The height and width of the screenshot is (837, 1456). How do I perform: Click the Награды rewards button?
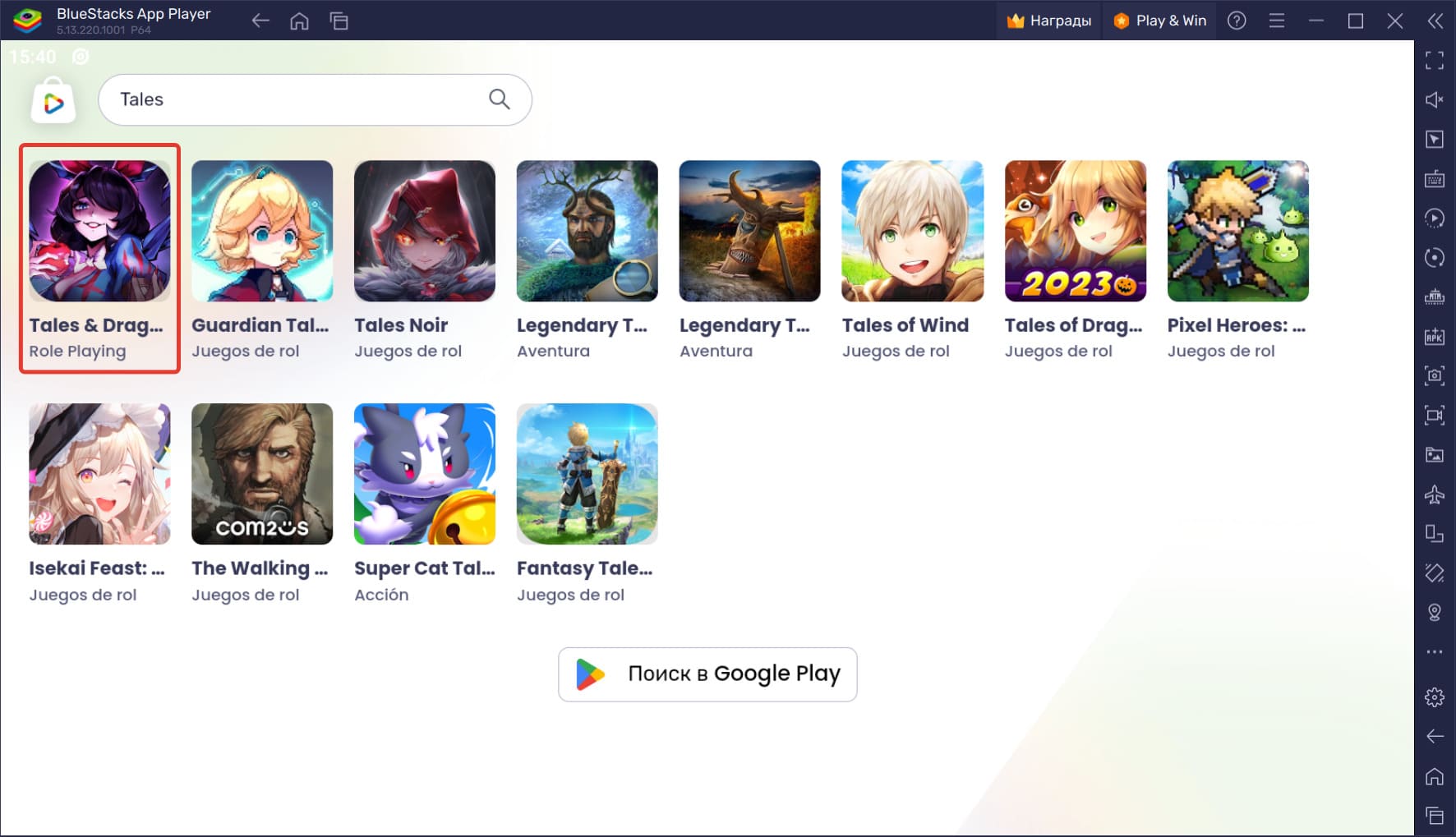(1049, 21)
